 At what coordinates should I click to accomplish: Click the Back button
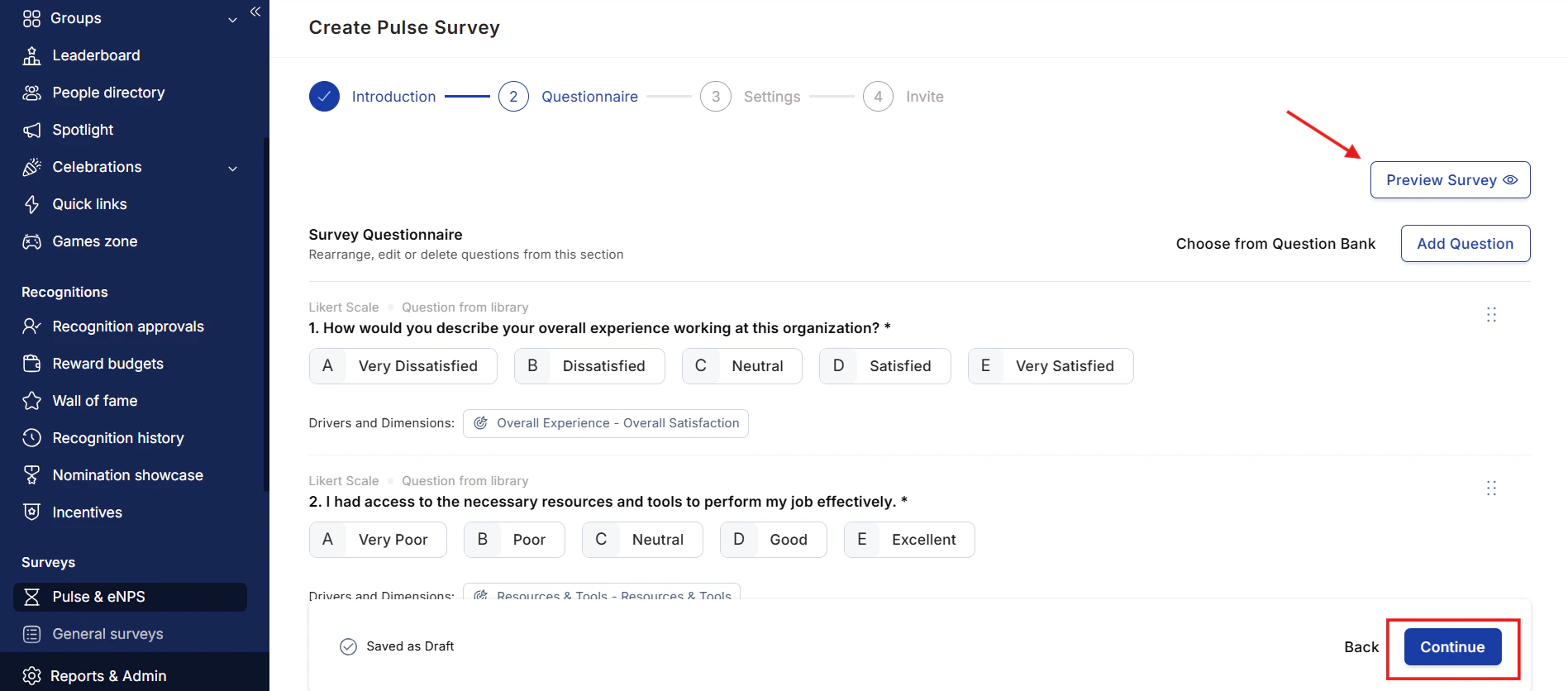coord(1361,647)
